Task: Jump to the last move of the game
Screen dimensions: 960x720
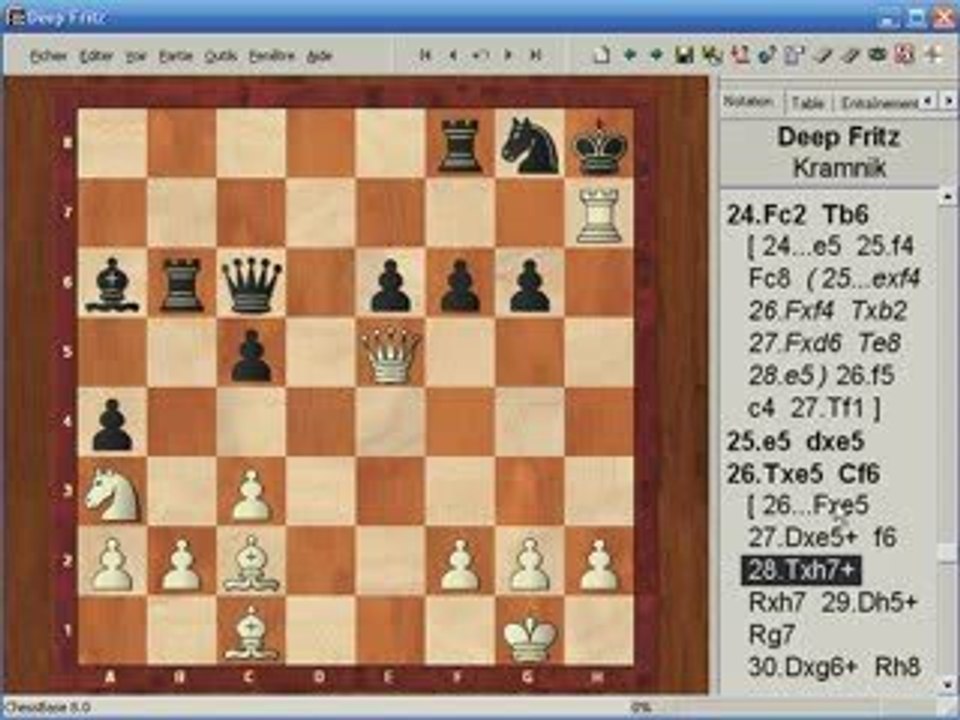Action: [536, 55]
